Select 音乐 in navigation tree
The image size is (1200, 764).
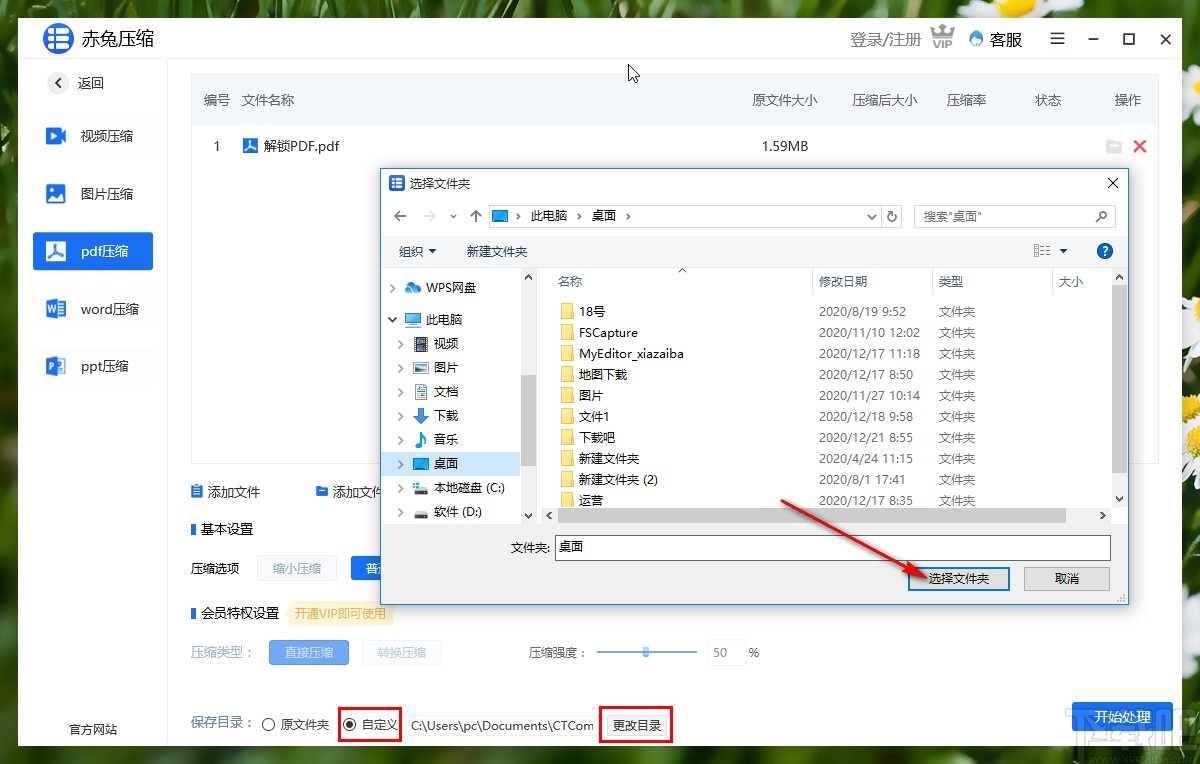coord(445,440)
